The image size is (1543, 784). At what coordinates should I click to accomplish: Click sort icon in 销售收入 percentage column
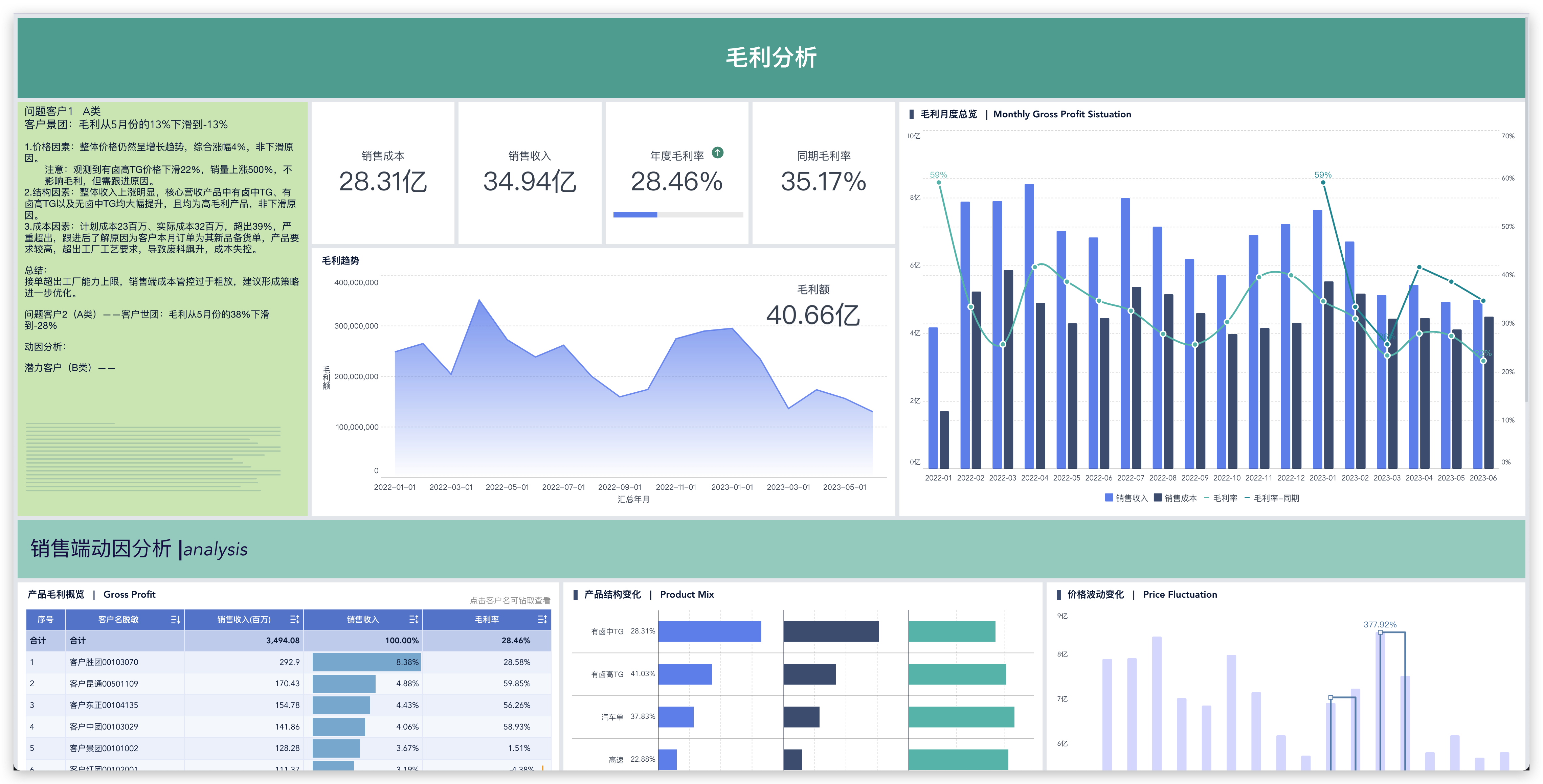coord(413,619)
